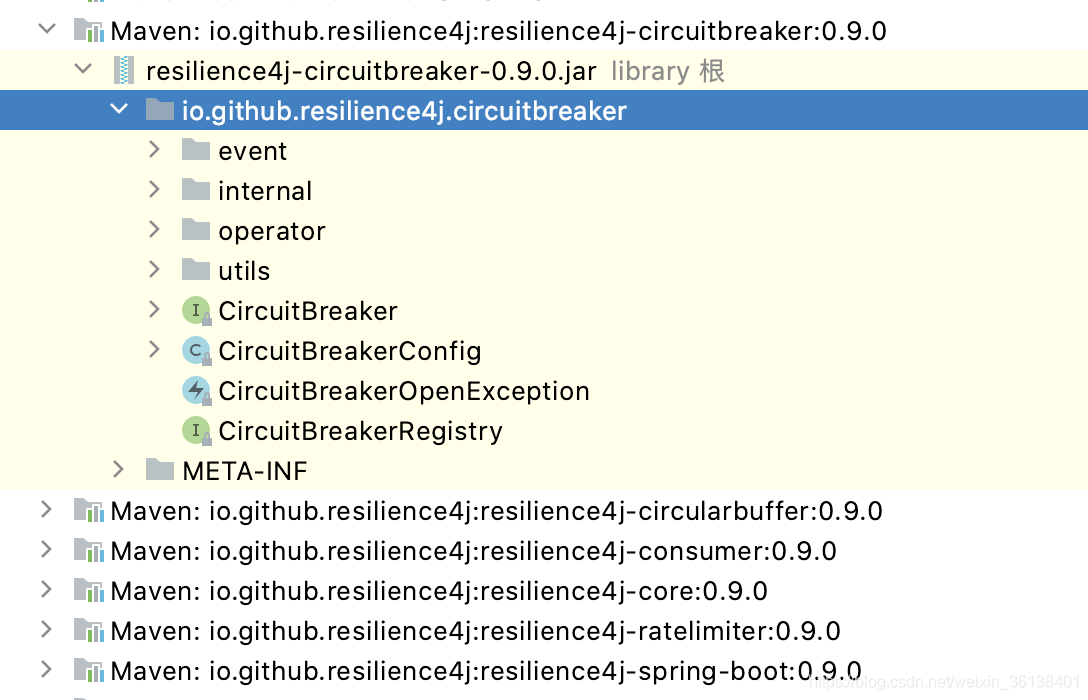This screenshot has width=1088, height=700.
Task: Collapse the io.github.resilience4j.circuitbreaker package
Action: [119, 110]
